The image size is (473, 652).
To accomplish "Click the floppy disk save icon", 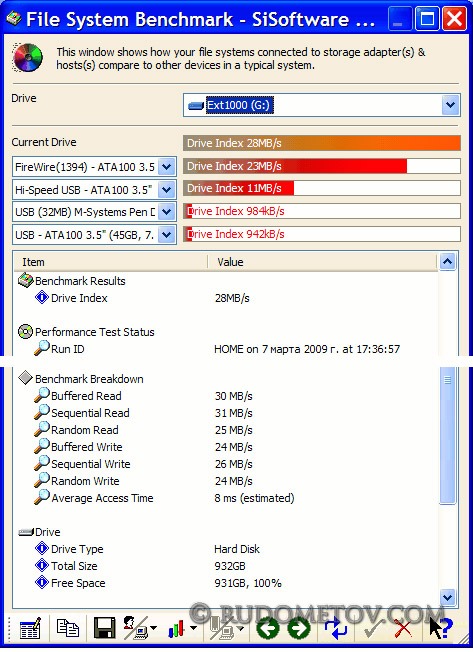I will pyautogui.click(x=104, y=627).
